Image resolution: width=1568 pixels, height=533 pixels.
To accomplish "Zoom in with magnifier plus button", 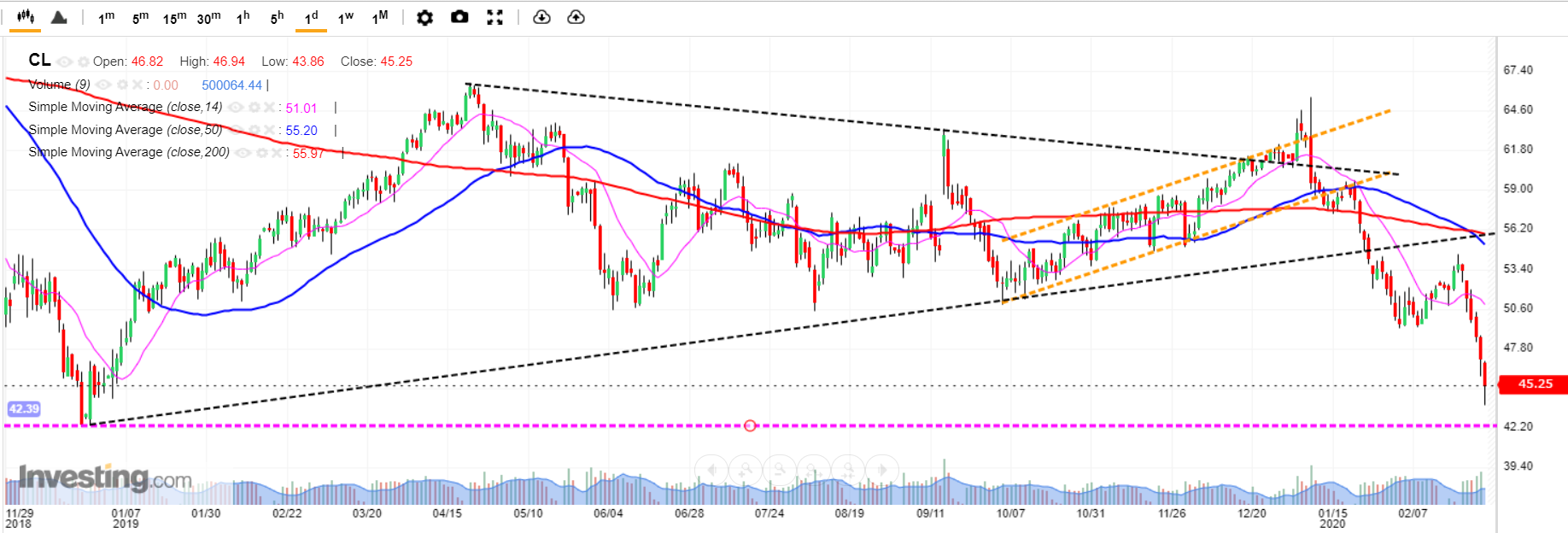I will click(746, 470).
